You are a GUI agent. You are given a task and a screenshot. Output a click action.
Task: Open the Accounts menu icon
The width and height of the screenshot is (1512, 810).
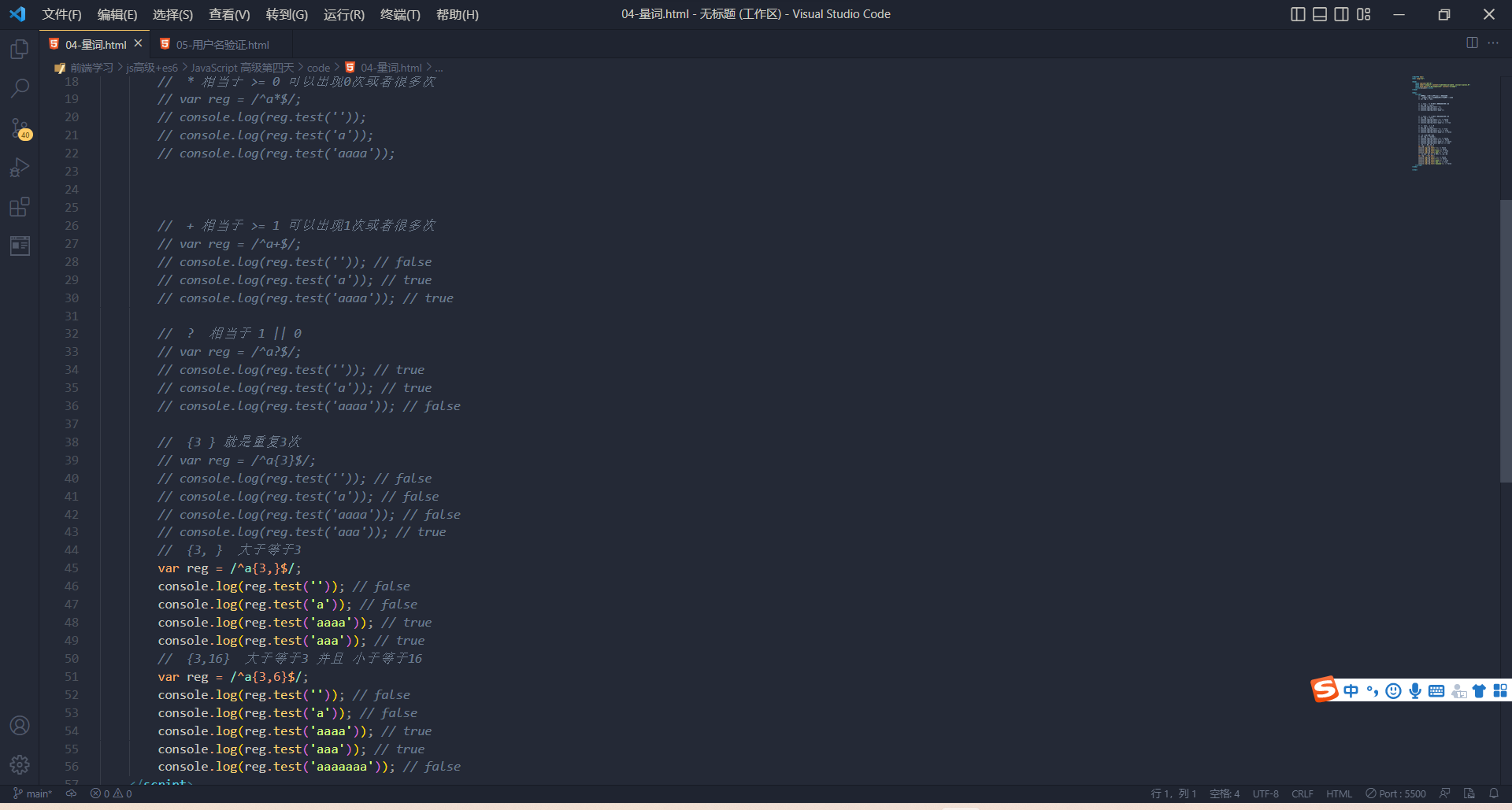point(20,725)
